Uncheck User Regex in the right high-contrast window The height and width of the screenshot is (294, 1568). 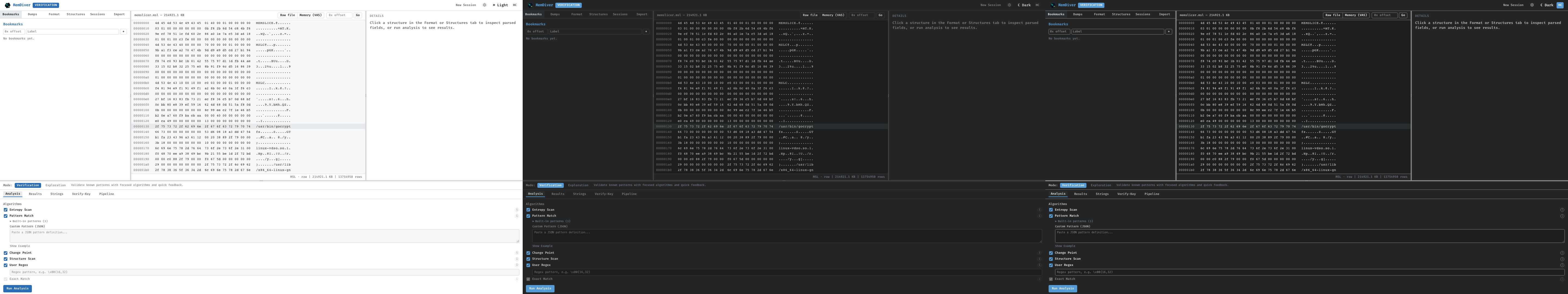tap(1051, 265)
